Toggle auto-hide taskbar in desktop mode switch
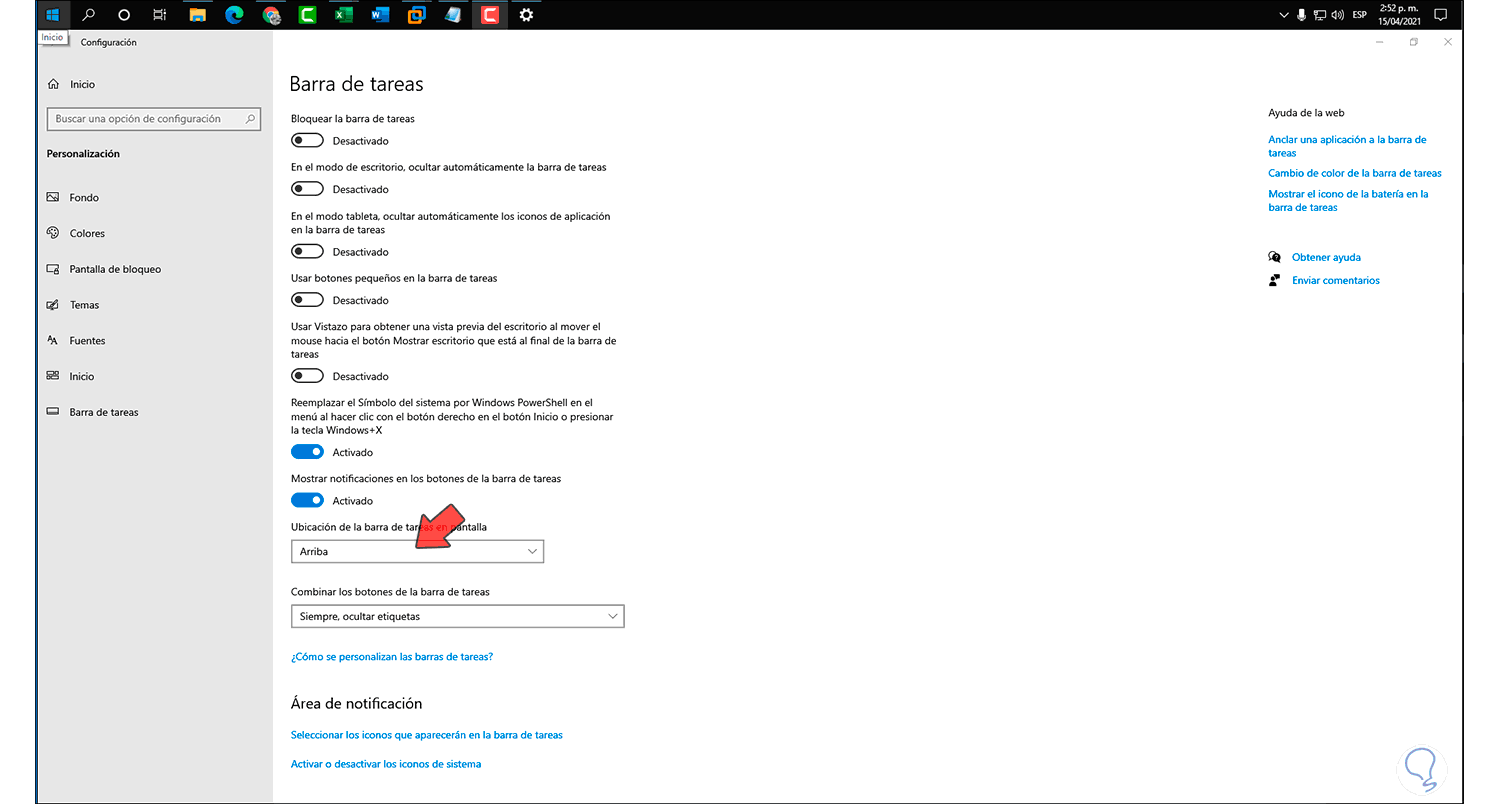The image size is (1500, 804). (x=307, y=189)
